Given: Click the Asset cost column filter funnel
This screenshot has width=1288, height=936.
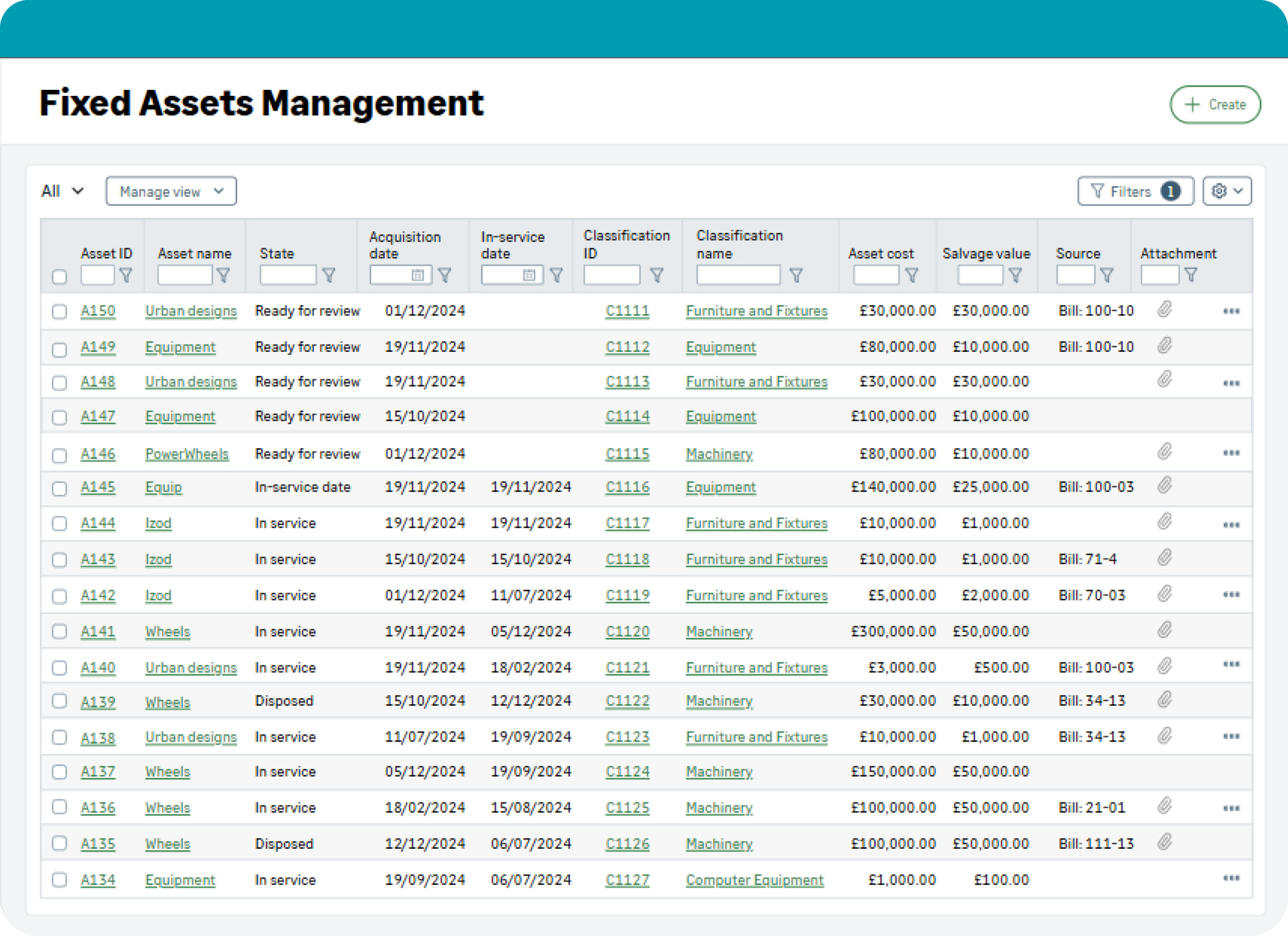Looking at the screenshot, I should [x=911, y=276].
